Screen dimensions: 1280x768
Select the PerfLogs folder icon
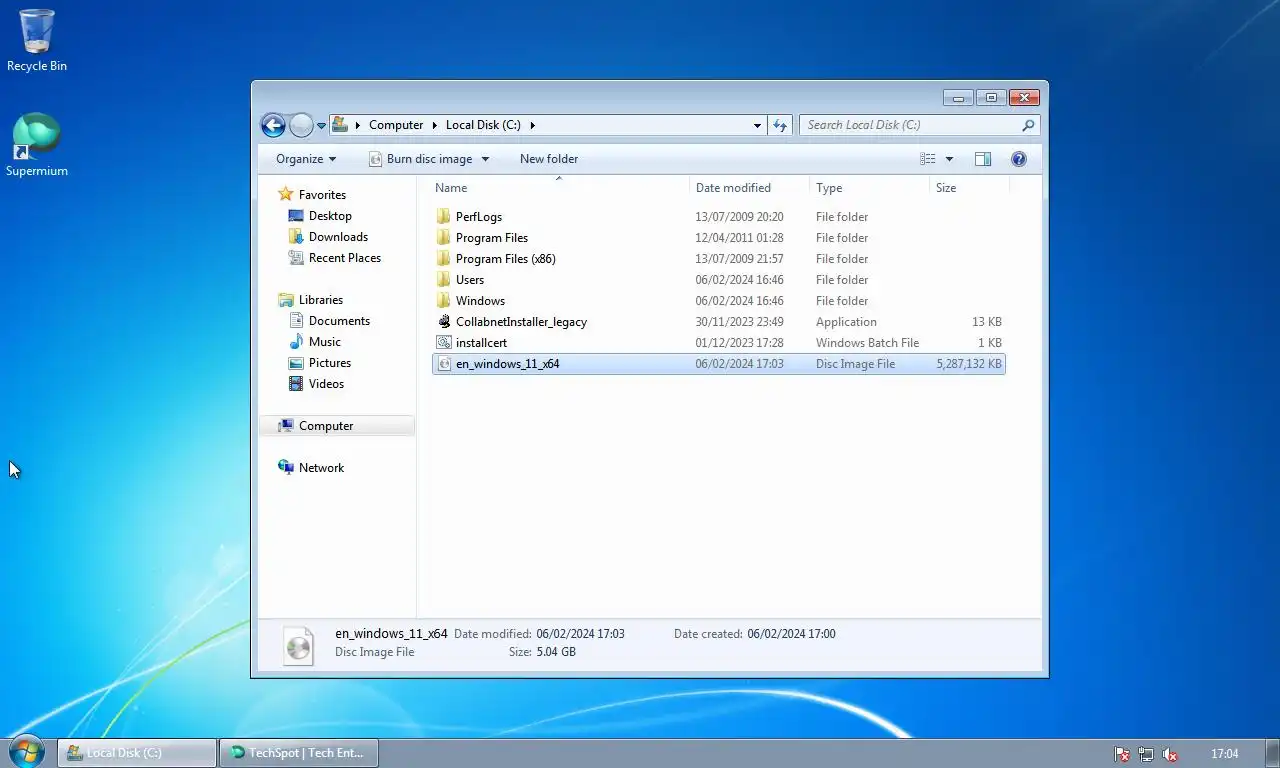[444, 217]
